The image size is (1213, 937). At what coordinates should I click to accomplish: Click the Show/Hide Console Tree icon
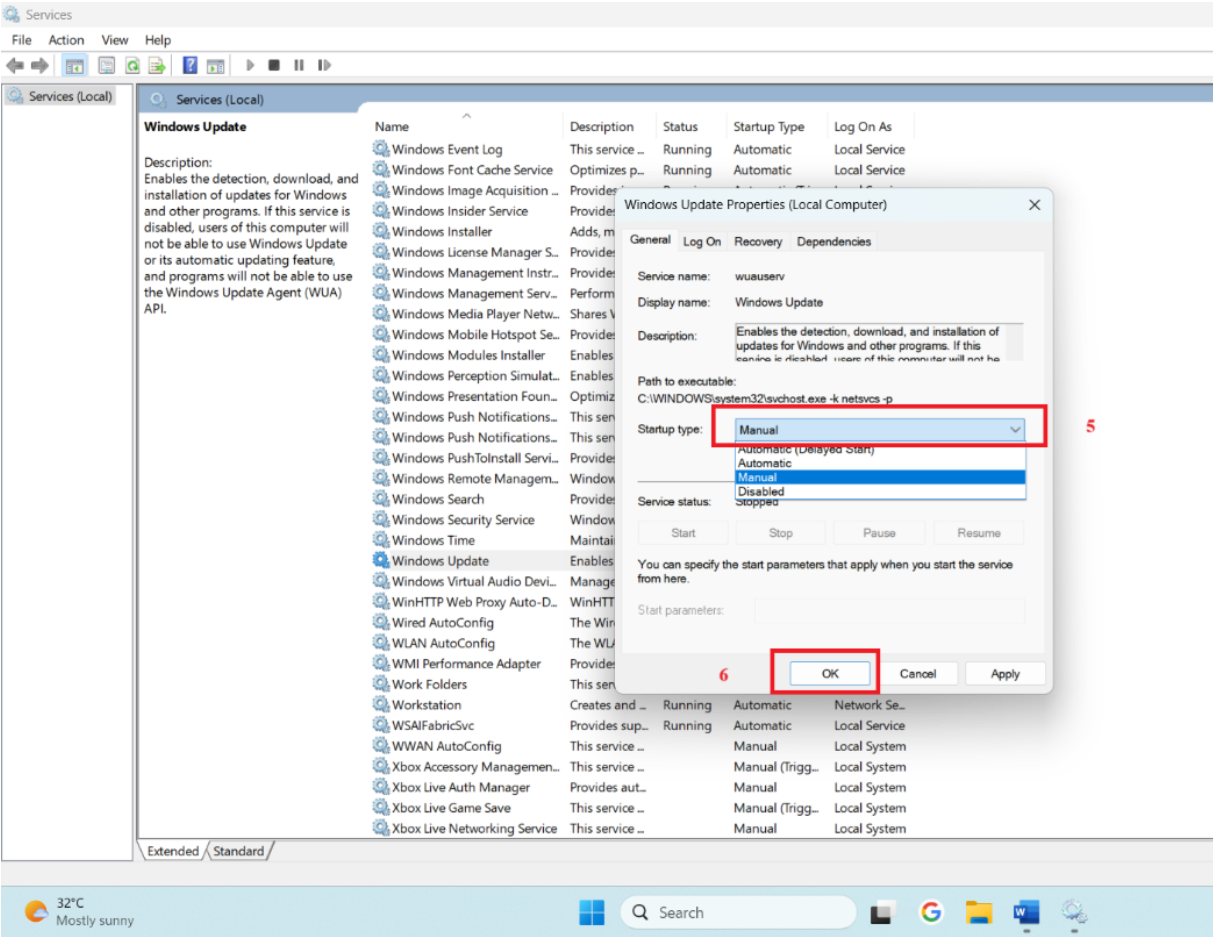coord(74,66)
